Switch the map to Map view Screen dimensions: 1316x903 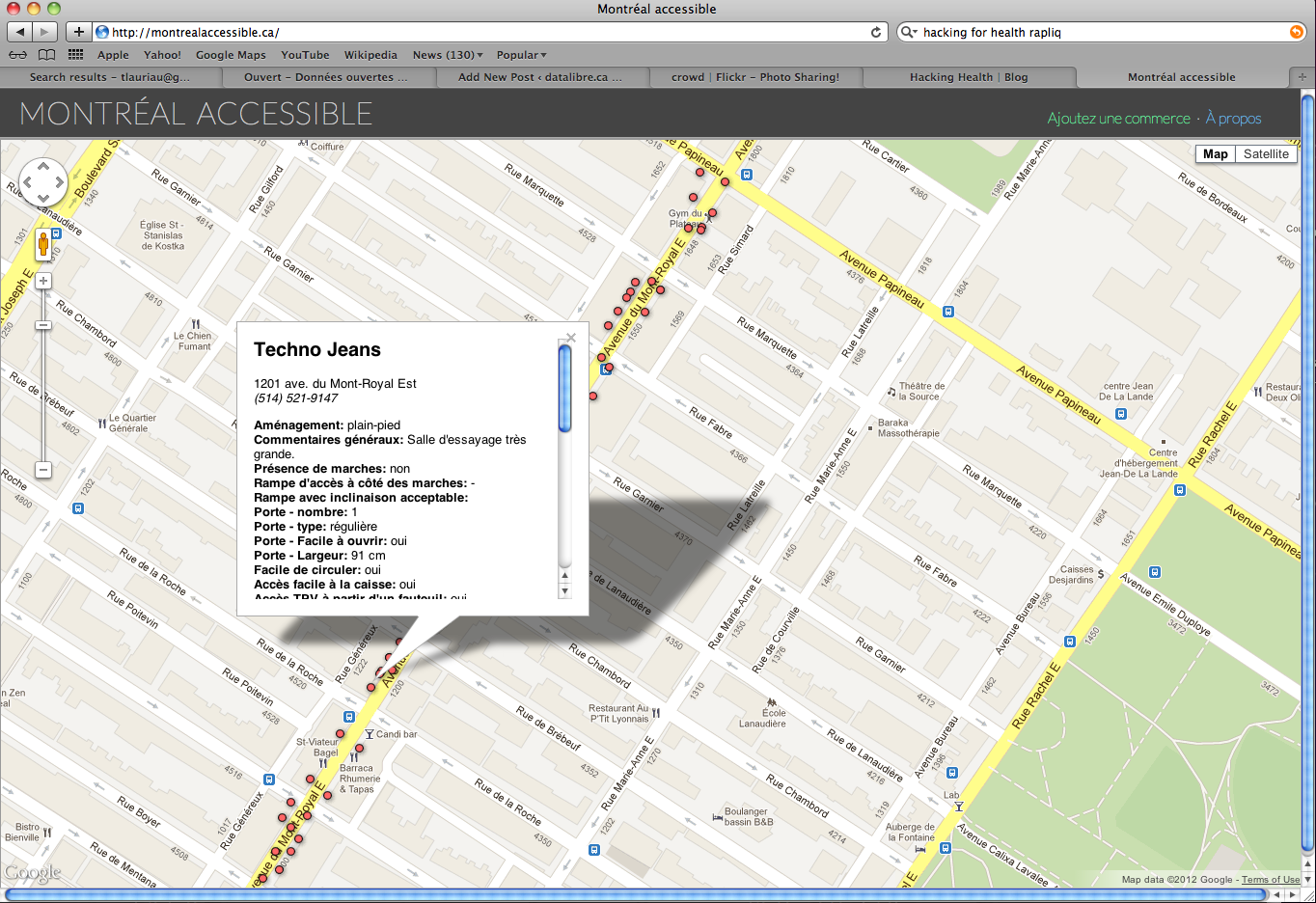1216,154
